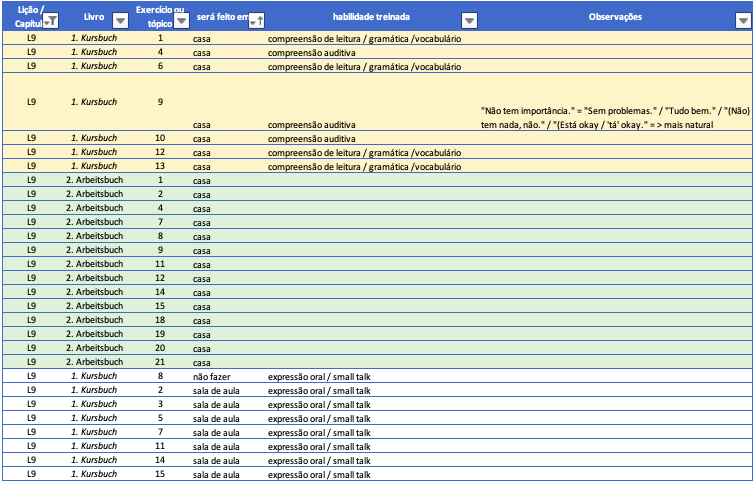Open the 'habilidade treinada' filter dropdown
755x481 pixels.
[x=468, y=20]
